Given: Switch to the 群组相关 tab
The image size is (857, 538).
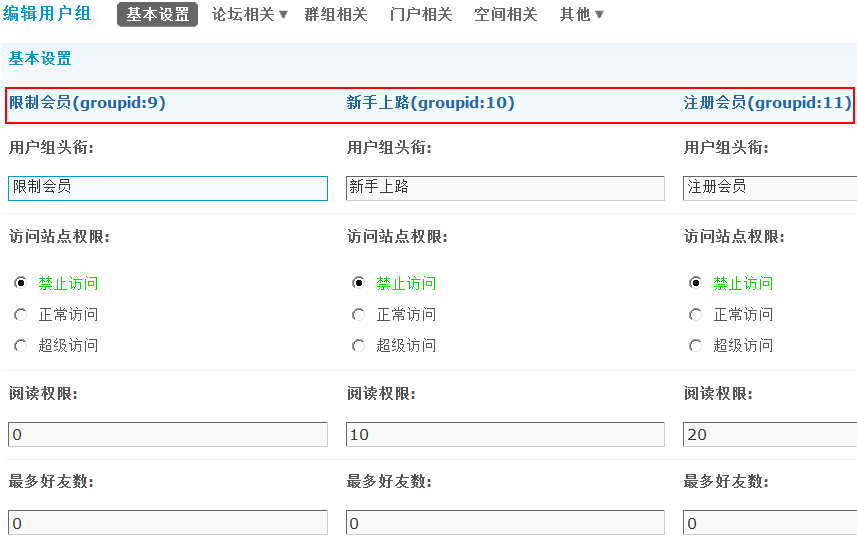Looking at the screenshot, I should pos(336,15).
